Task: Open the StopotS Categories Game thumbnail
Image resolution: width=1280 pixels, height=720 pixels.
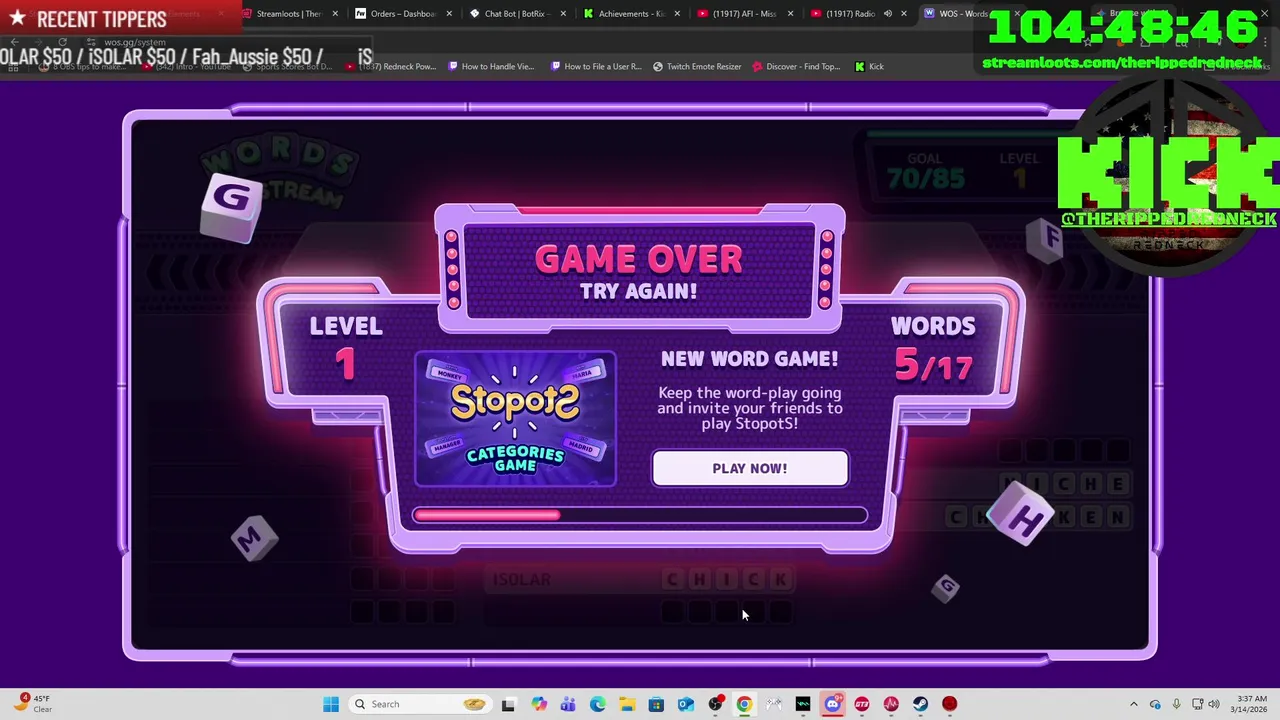Action: 515,419
